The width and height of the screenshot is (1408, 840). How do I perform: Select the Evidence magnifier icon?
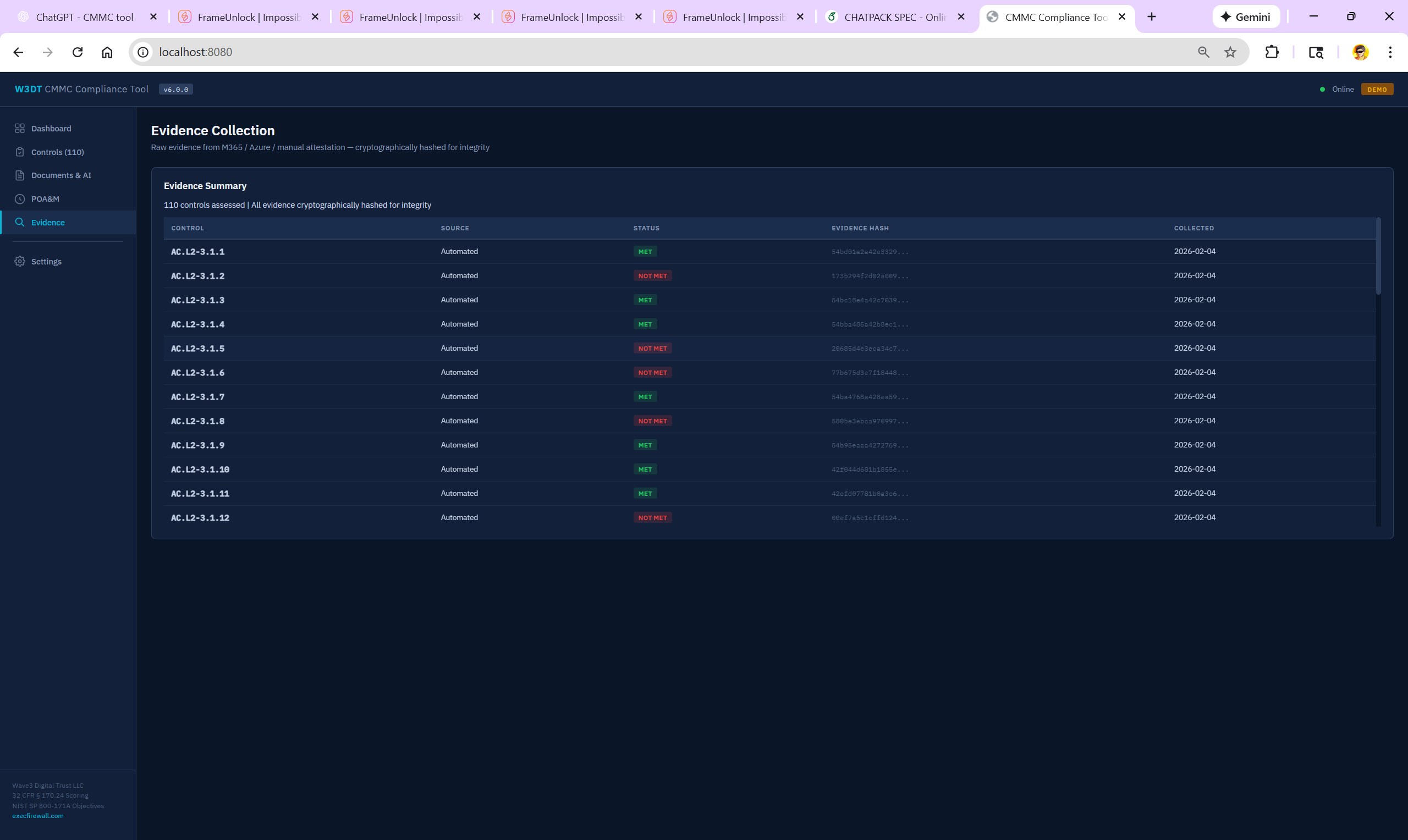click(20, 223)
